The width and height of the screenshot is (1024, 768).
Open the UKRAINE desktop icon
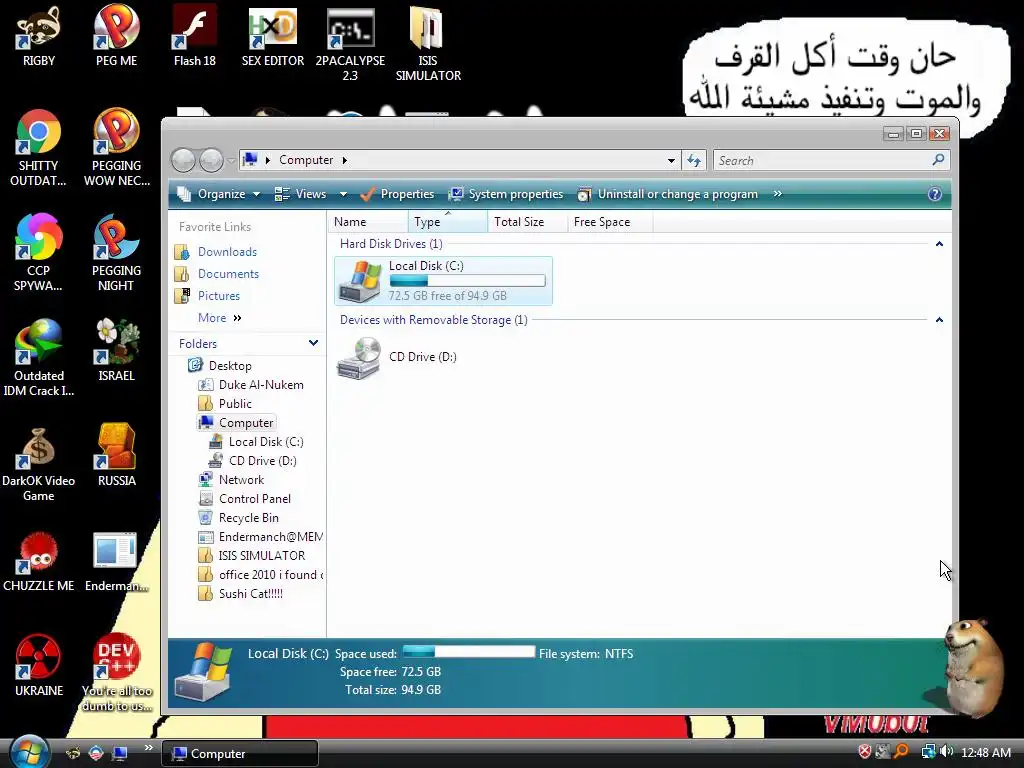point(39,665)
